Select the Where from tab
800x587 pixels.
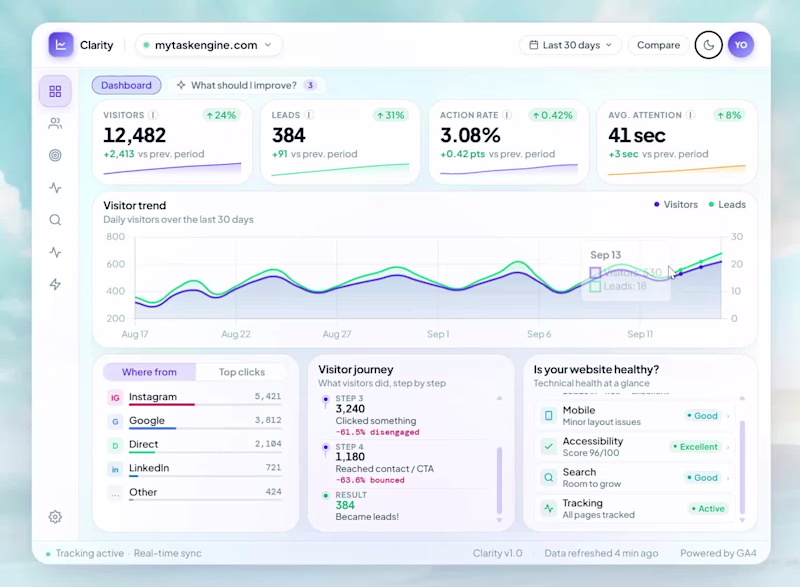149,372
